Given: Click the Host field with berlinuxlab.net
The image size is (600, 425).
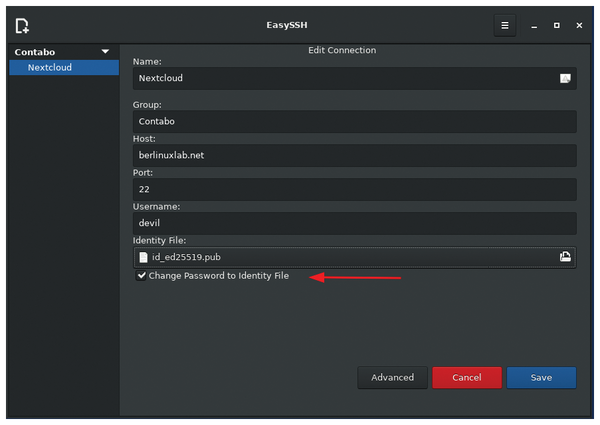Looking at the screenshot, I should pos(354,155).
